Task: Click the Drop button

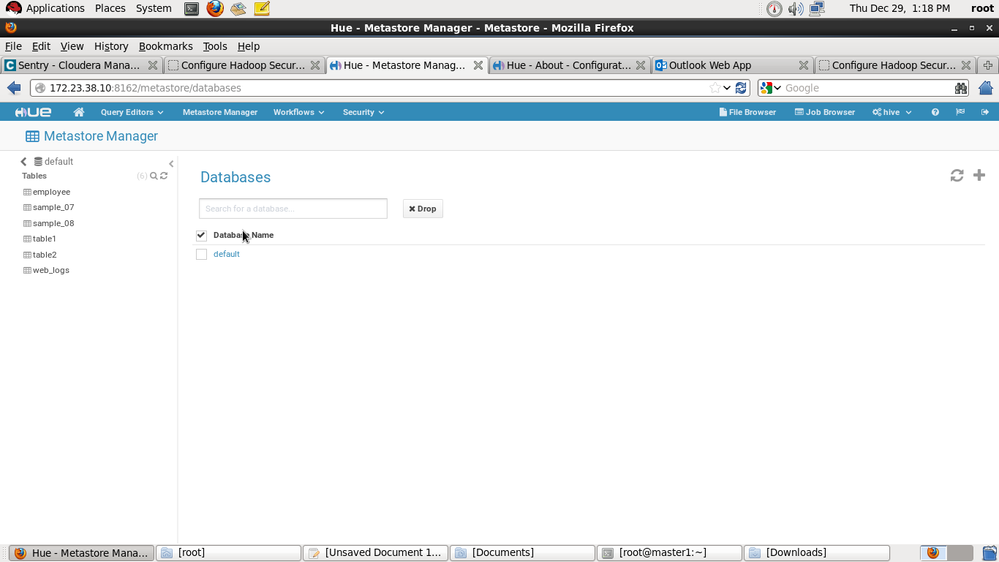Action: 422,208
